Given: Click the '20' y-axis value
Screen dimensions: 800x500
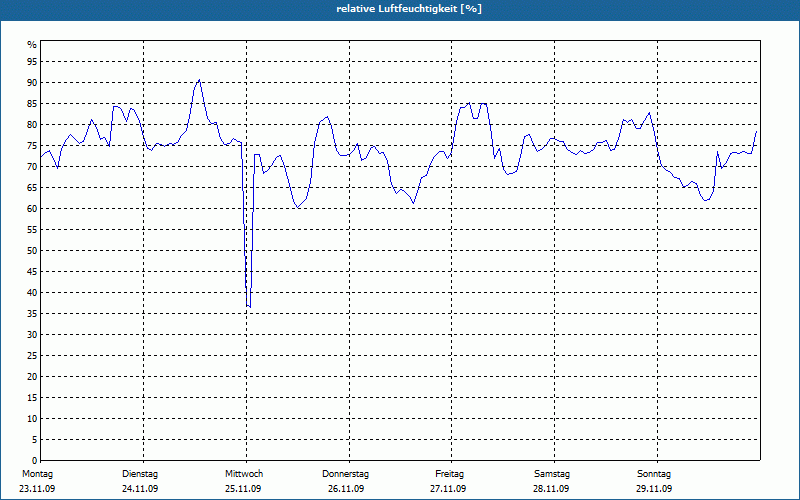Looking at the screenshot, I should [x=32, y=377].
